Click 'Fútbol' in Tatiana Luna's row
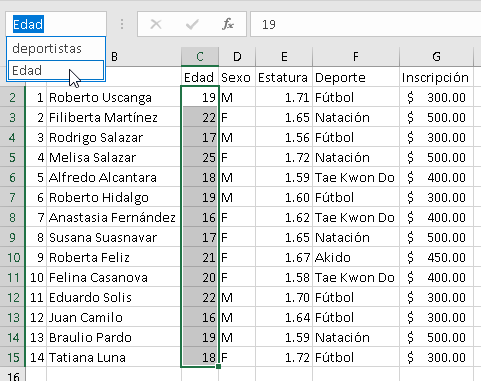 [356, 357]
